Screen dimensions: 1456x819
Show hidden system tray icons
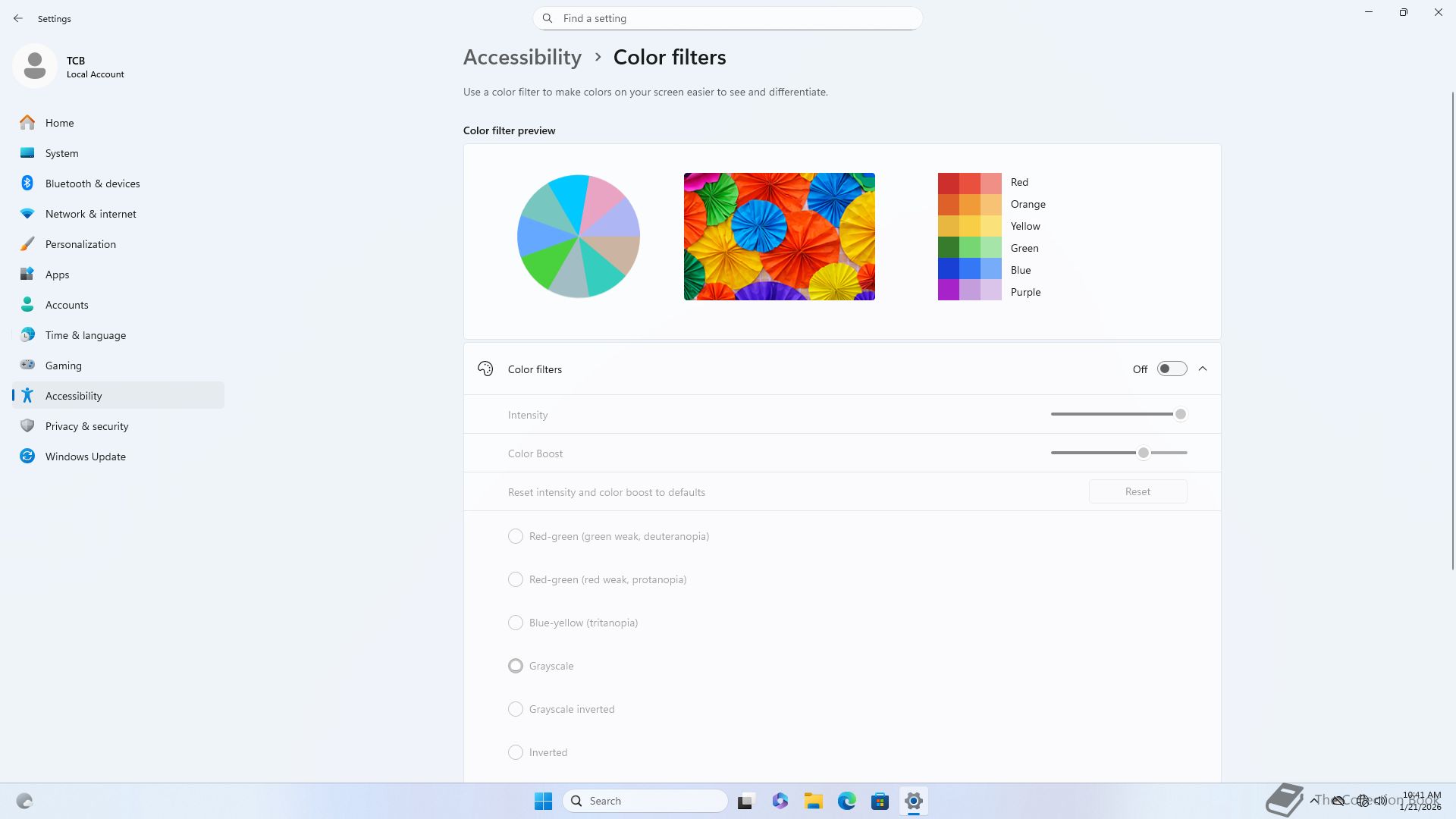[x=1313, y=800]
